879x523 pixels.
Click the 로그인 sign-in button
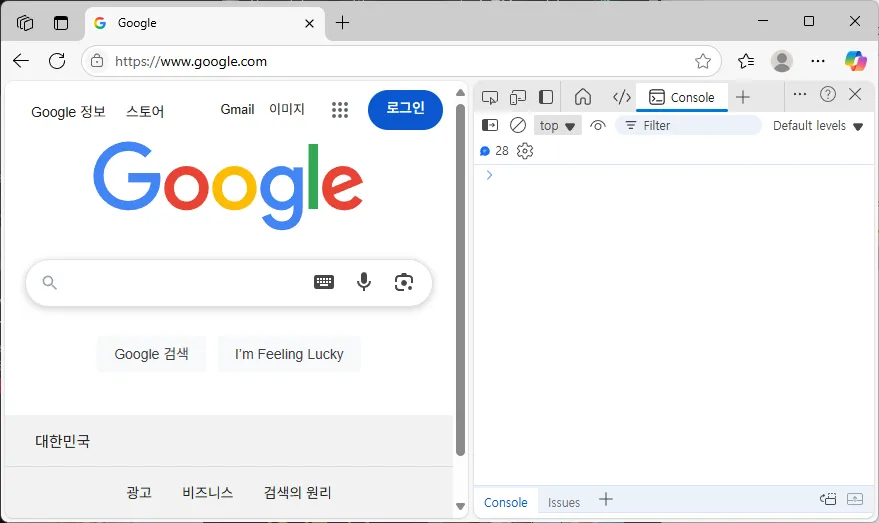(405, 109)
